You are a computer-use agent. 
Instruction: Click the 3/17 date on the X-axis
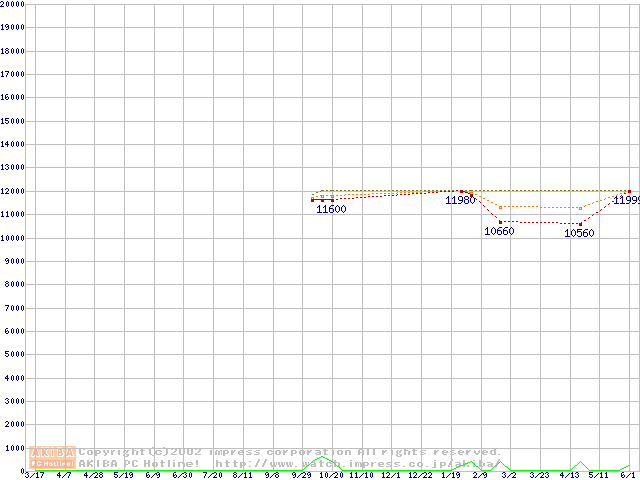(x=34, y=475)
